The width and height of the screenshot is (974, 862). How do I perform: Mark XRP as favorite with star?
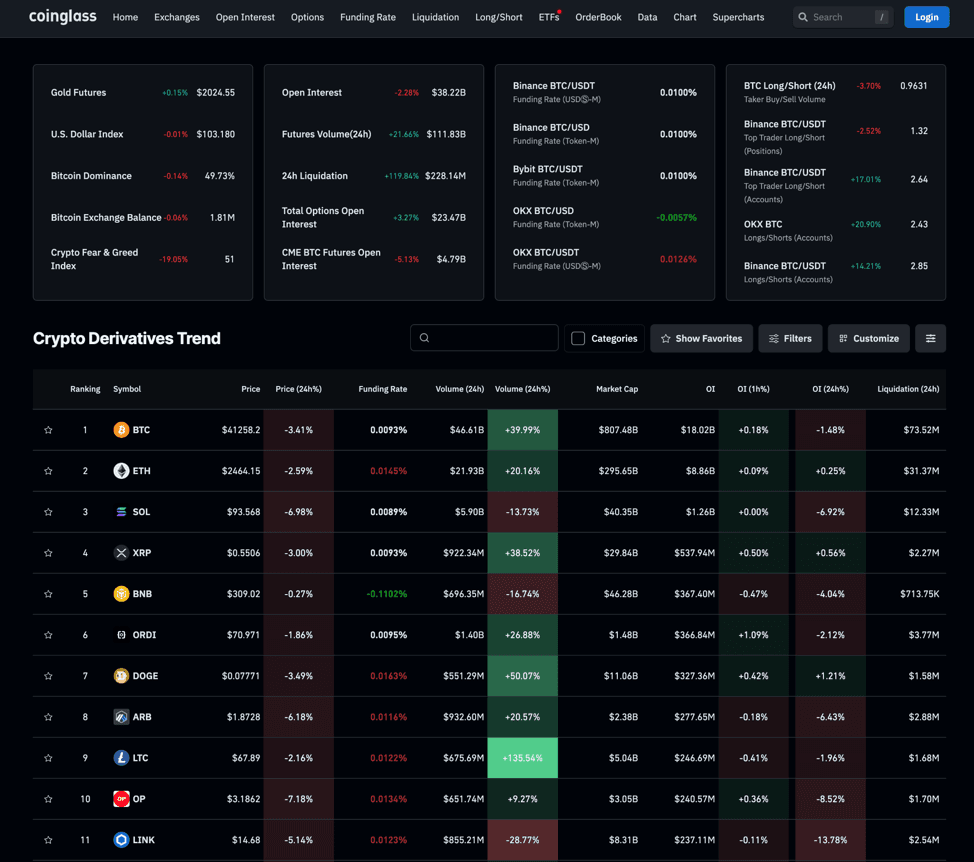click(48, 553)
